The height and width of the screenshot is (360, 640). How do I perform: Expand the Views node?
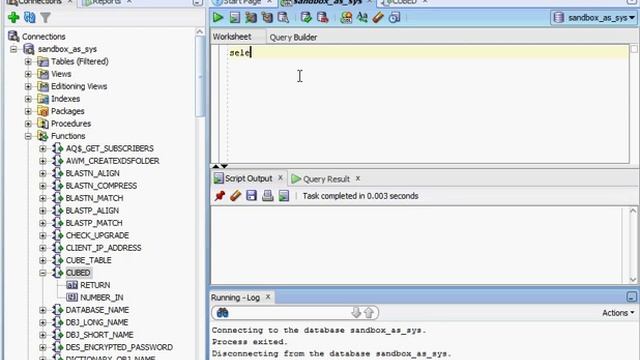(x=28, y=74)
